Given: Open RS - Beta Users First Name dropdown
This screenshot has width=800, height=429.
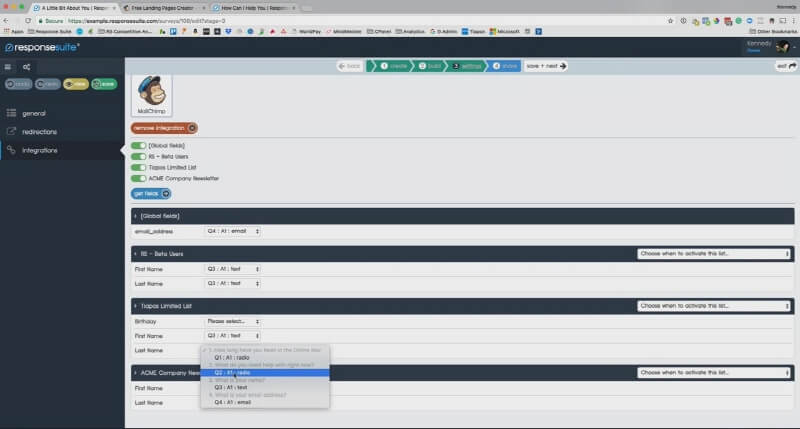Looking at the screenshot, I should [233, 269].
